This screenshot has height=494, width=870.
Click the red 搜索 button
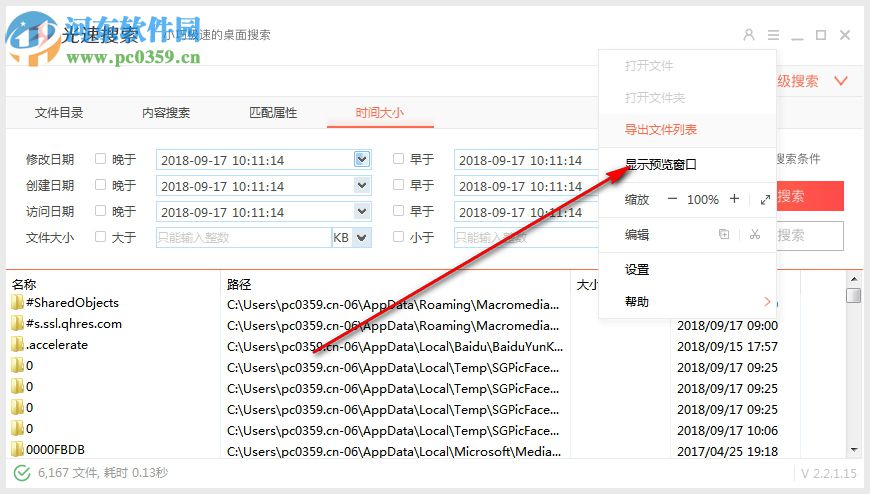point(810,196)
